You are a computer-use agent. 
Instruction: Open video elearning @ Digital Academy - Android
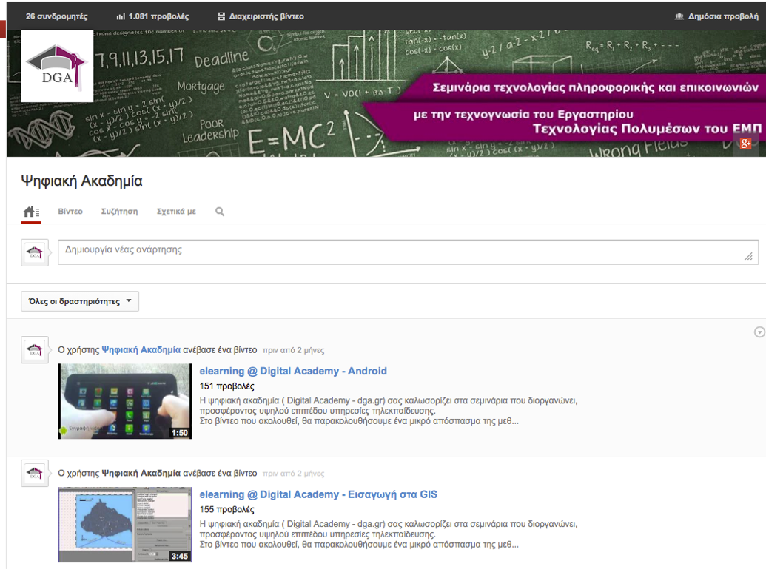click(293, 371)
